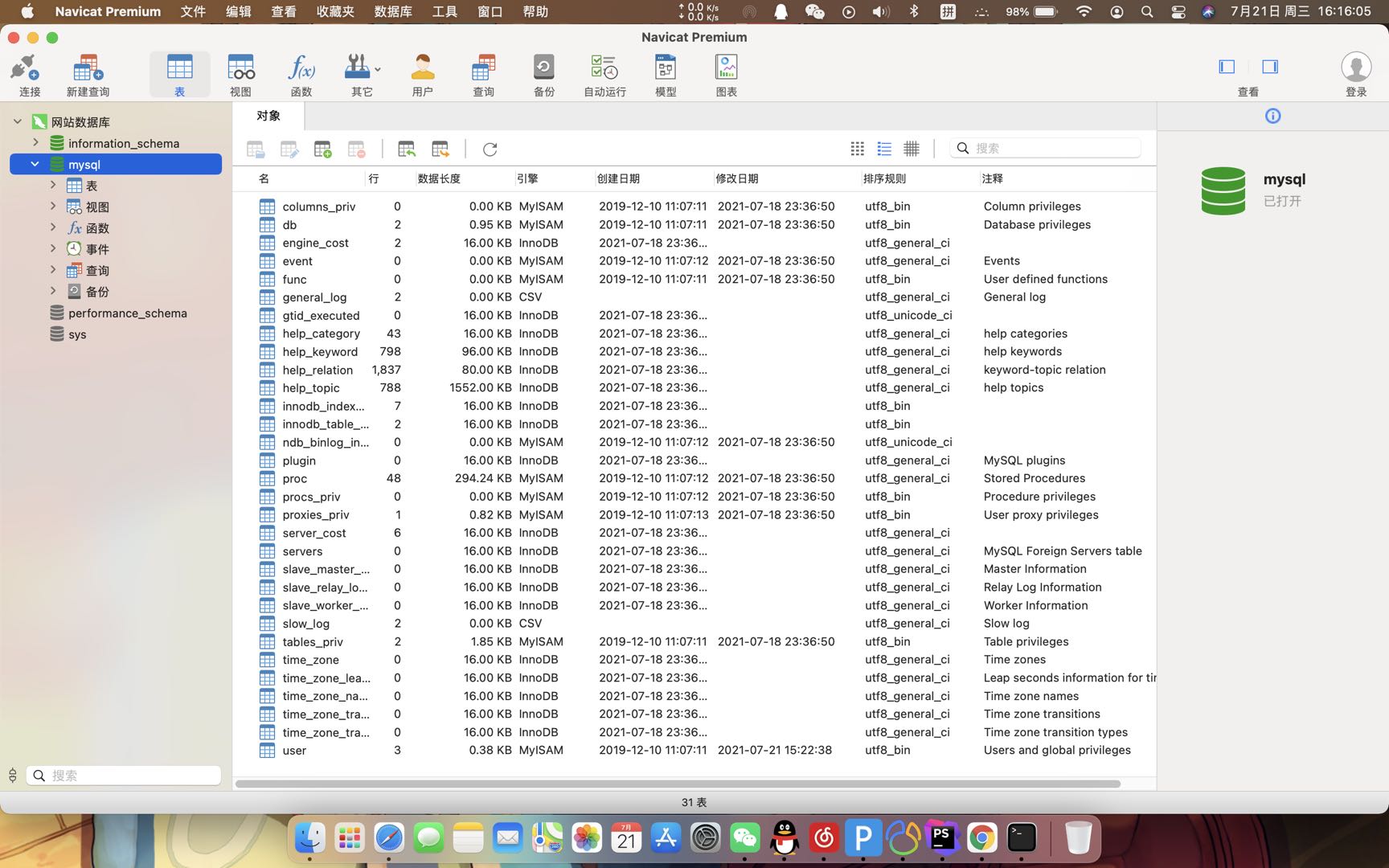Select the 表 tables toolbar button
The height and width of the screenshot is (868, 1389).
coord(179,75)
